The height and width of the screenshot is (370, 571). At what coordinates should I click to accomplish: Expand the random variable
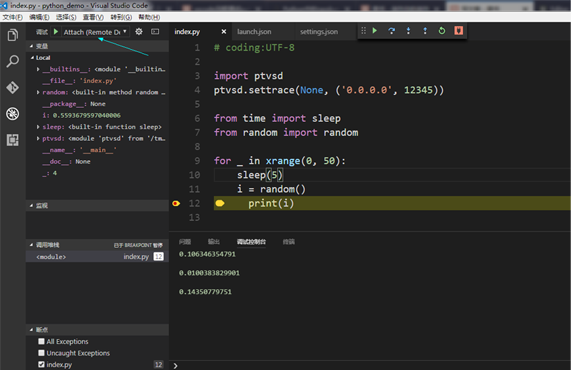pyautogui.click(x=38, y=92)
